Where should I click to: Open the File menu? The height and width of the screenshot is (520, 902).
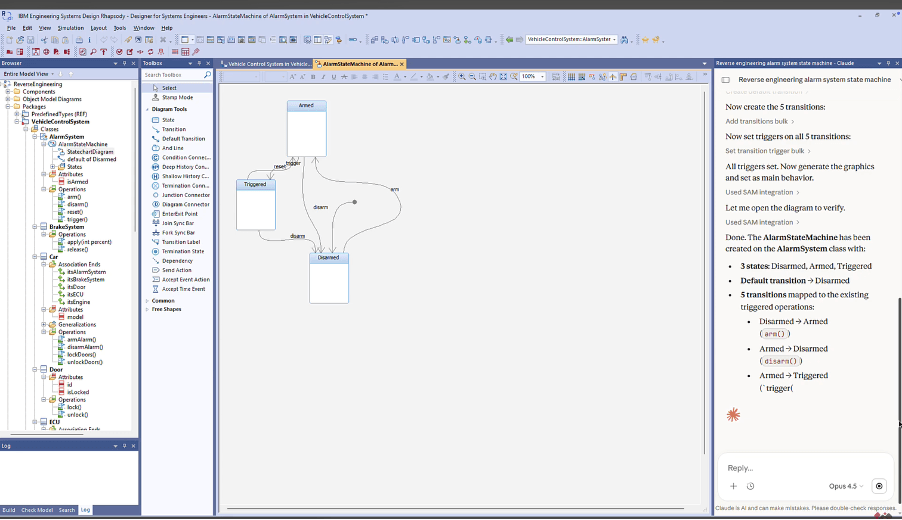(11, 28)
